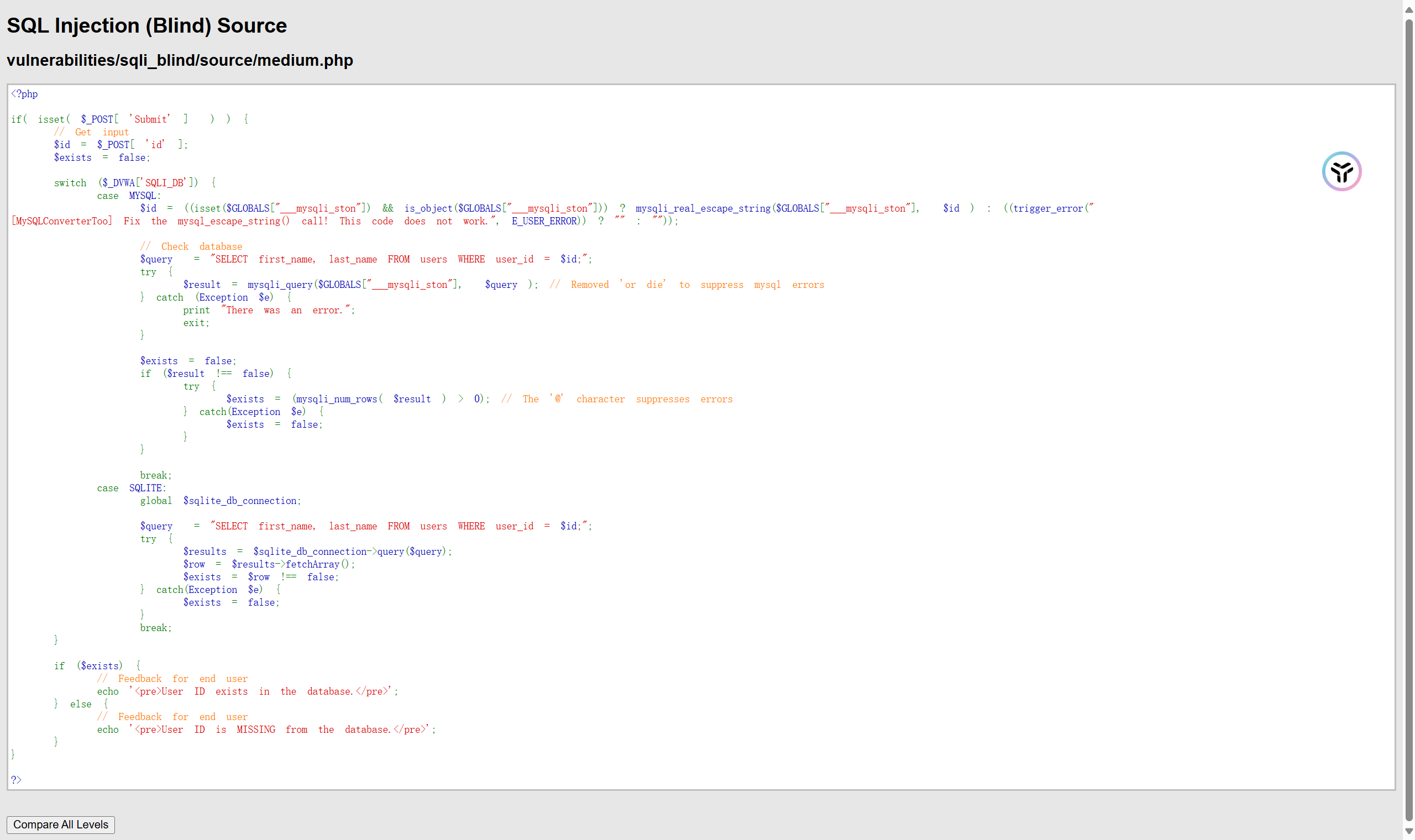This screenshot has width=1415, height=840.
Task: Click the 'global $sqlite_db_connection;' line
Action: 220,500
